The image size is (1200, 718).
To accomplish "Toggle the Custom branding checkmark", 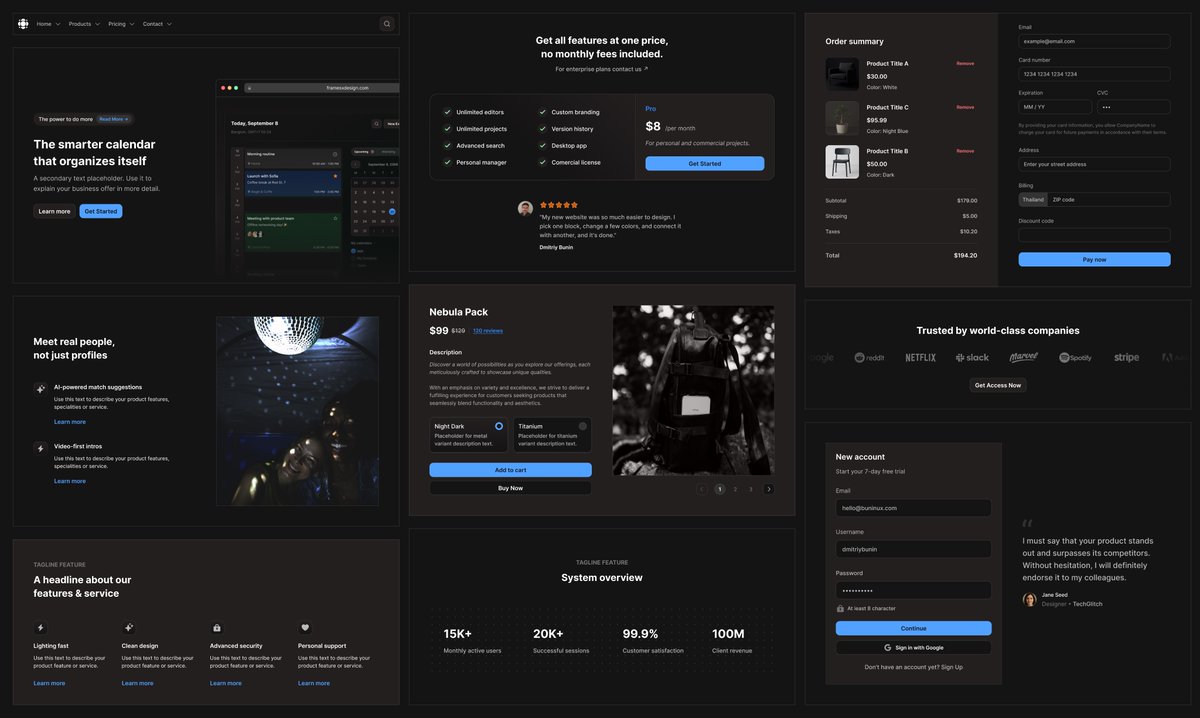I will [x=542, y=112].
